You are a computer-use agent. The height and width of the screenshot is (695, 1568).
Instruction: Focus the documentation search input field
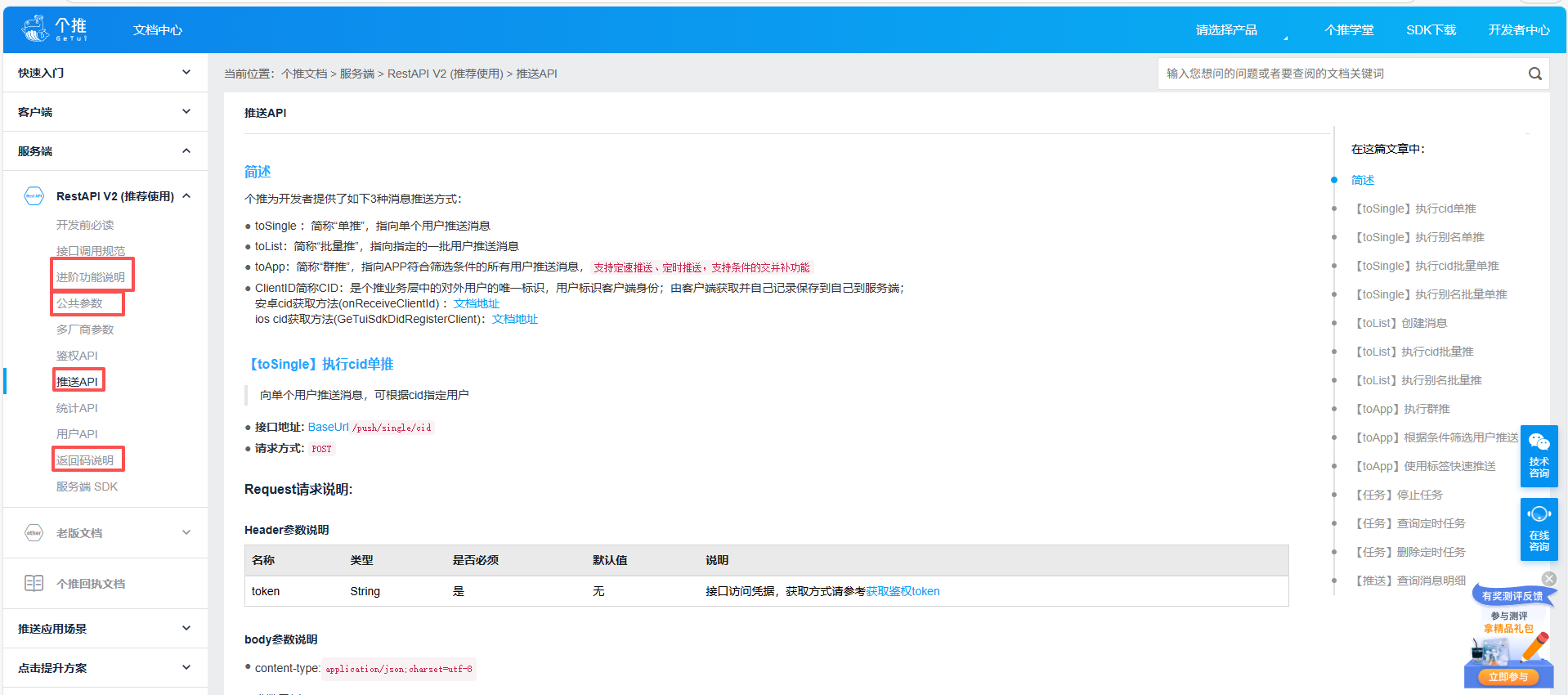coord(1341,74)
